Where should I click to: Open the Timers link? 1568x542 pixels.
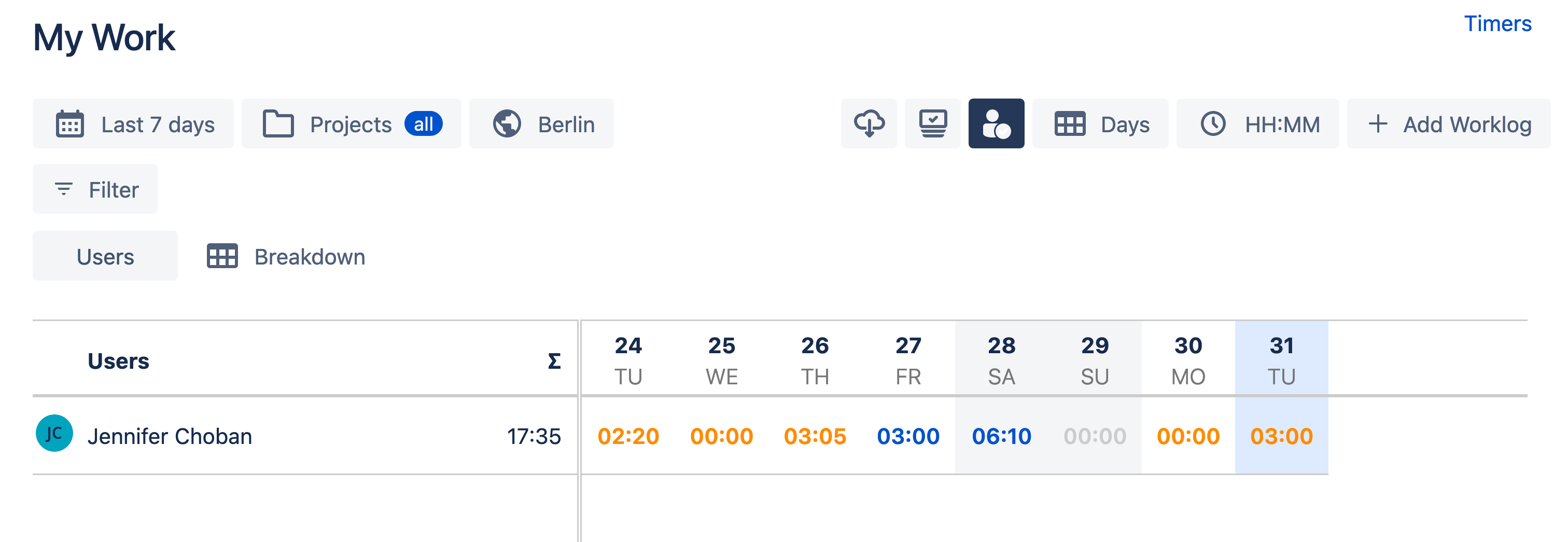click(x=1497, y=24)
